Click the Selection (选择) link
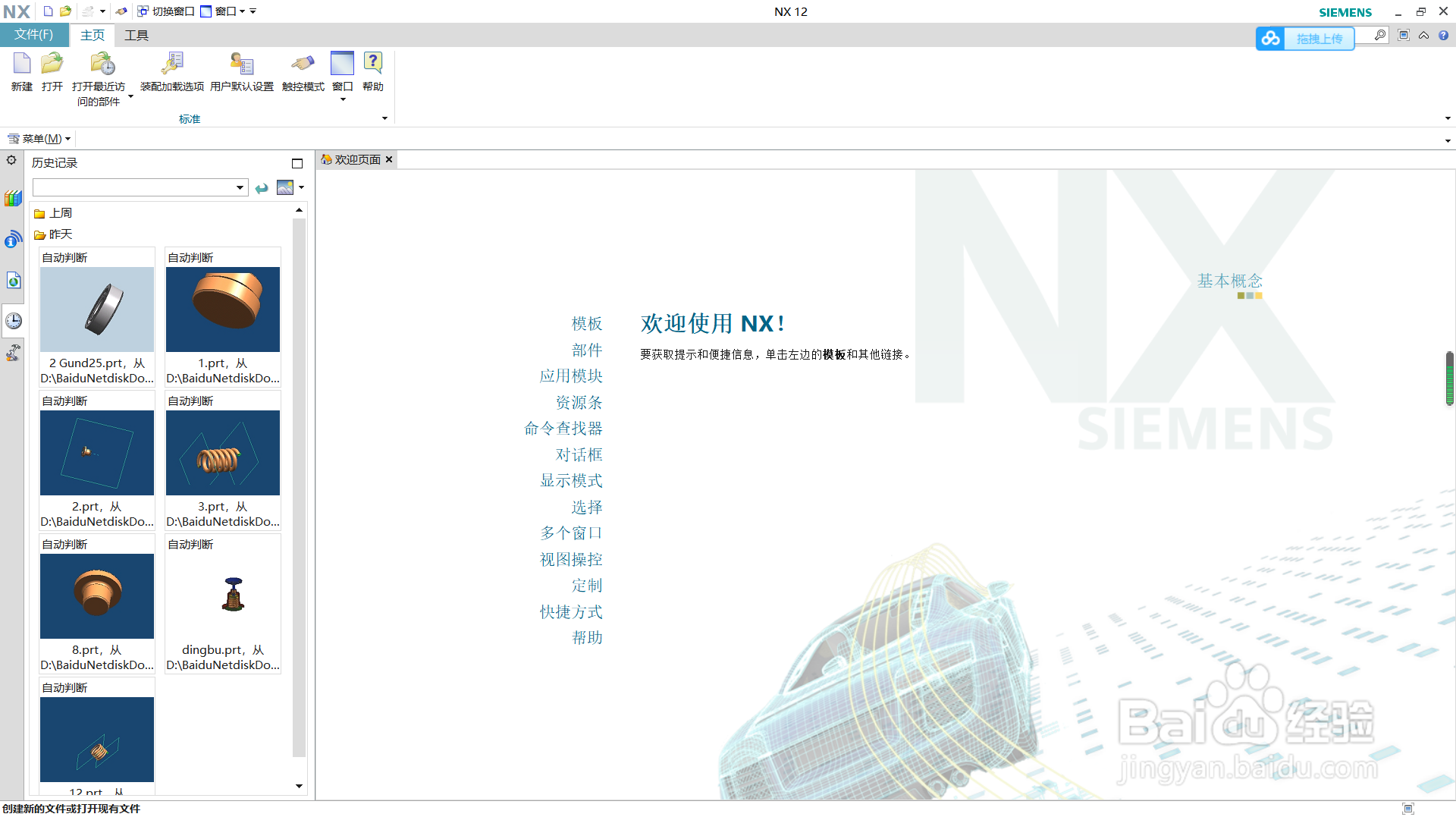Screen dimensions: 1456x817 (x=587, y=507)
